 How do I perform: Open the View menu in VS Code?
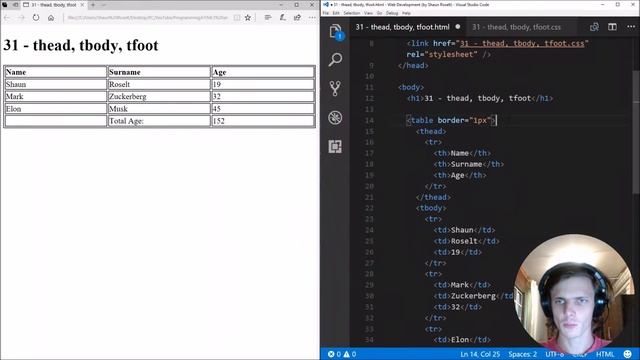[368, 13]
